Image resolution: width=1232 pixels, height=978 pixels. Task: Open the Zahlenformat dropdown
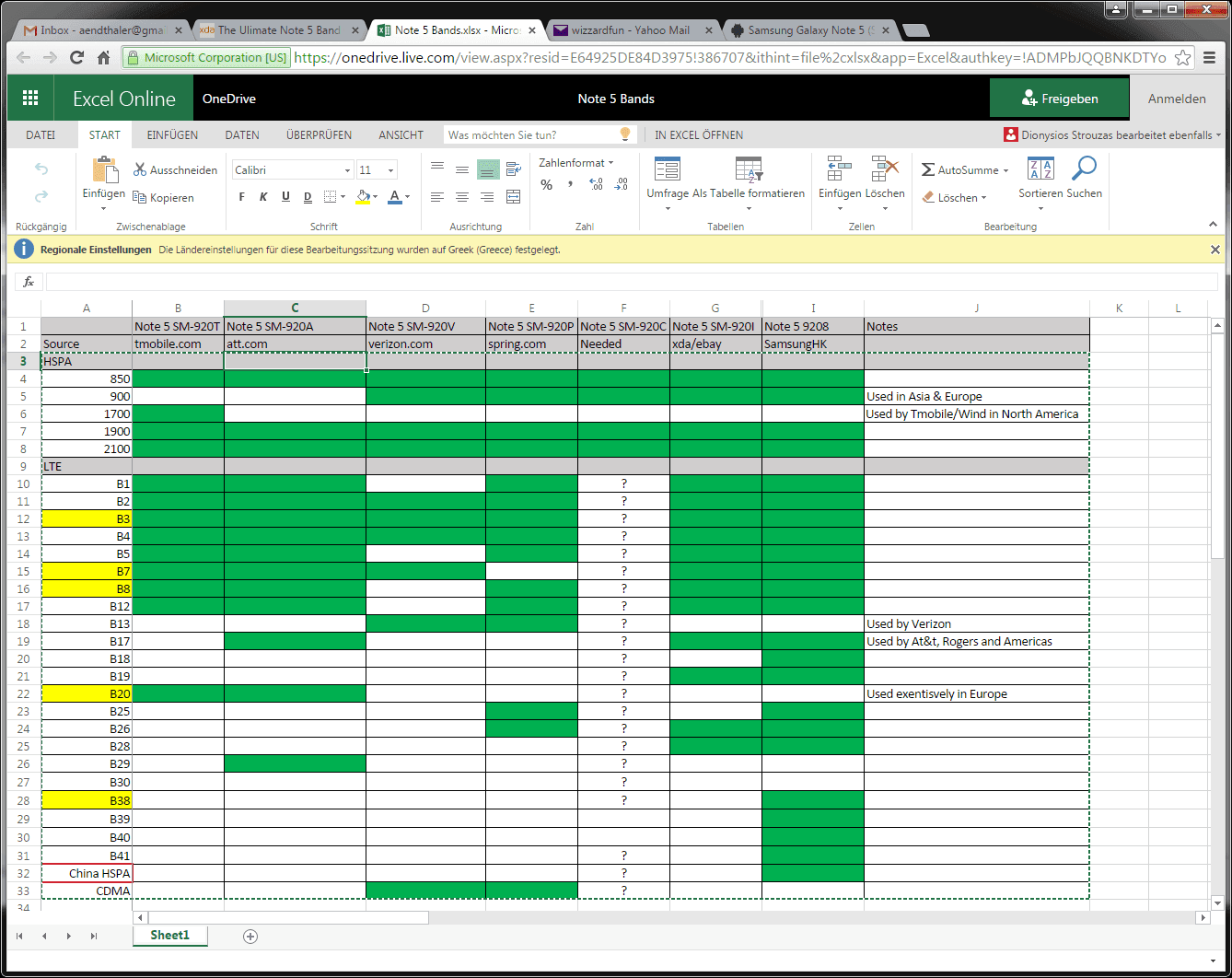coord(576,163)
